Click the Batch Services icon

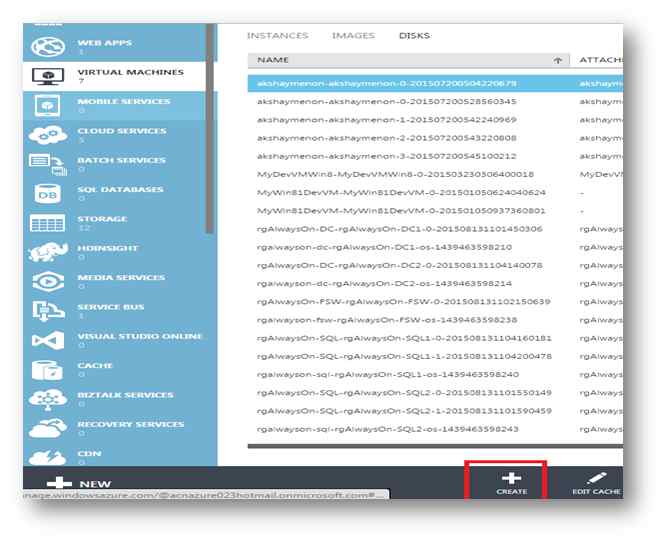[x=48, y=165]
